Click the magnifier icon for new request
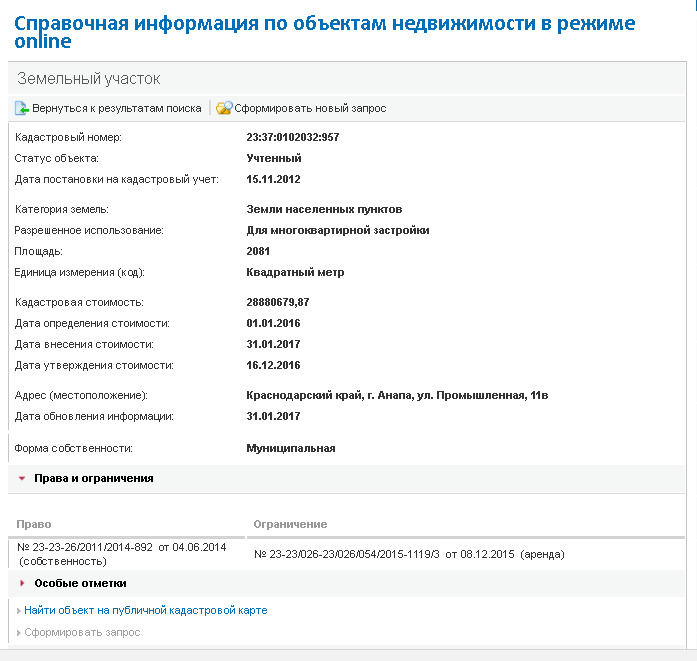This screenshot has height=661, width=697. pos(224,108)
